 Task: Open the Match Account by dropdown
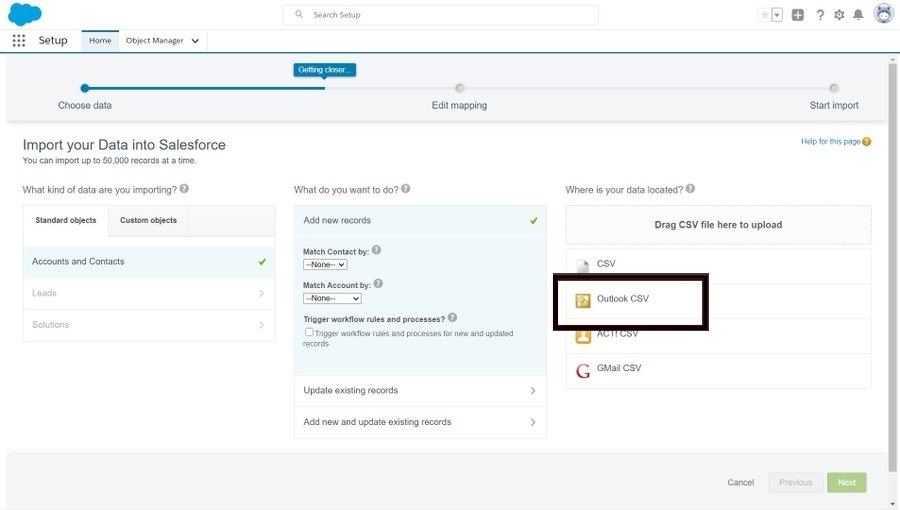(x=332, y=298)
